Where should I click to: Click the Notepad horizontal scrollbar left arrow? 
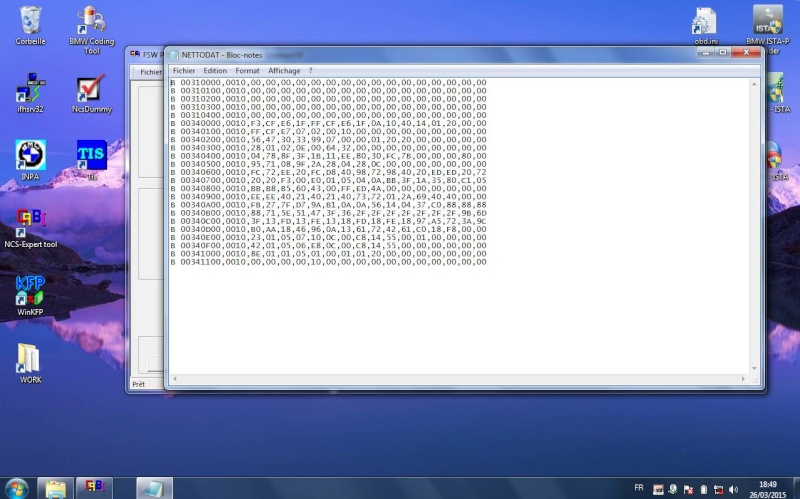coord(175,379)
